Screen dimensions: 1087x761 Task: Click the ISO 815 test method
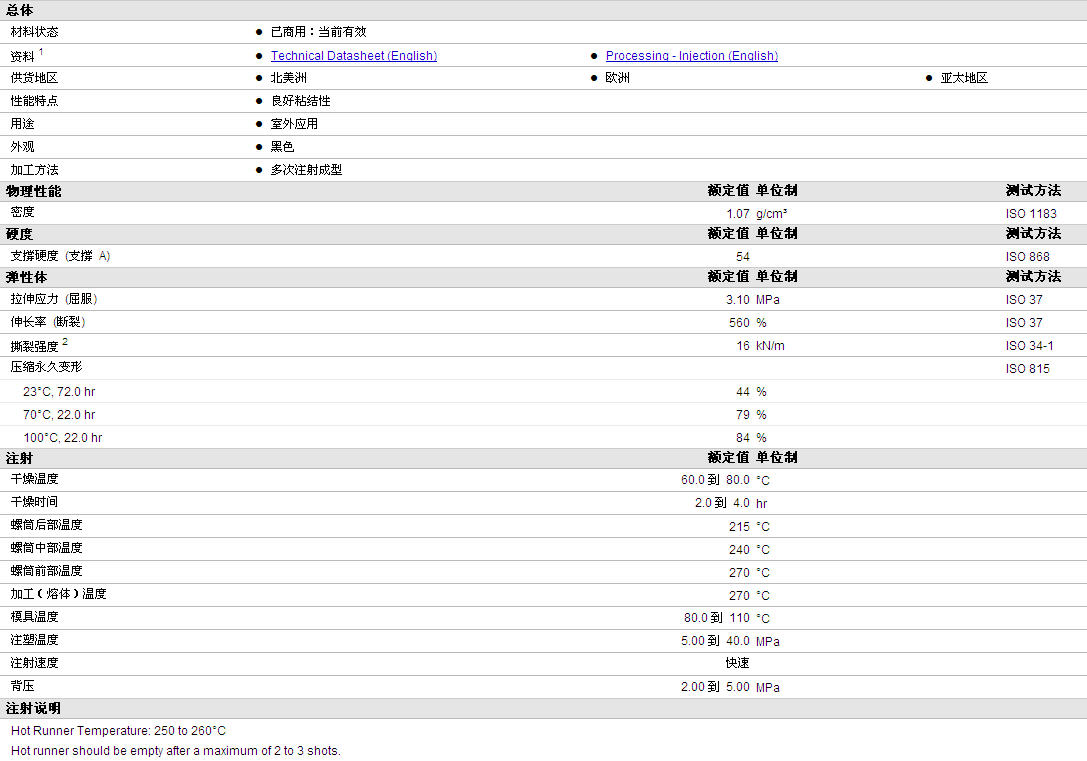pyautogui.click(x=1027, y=369)
